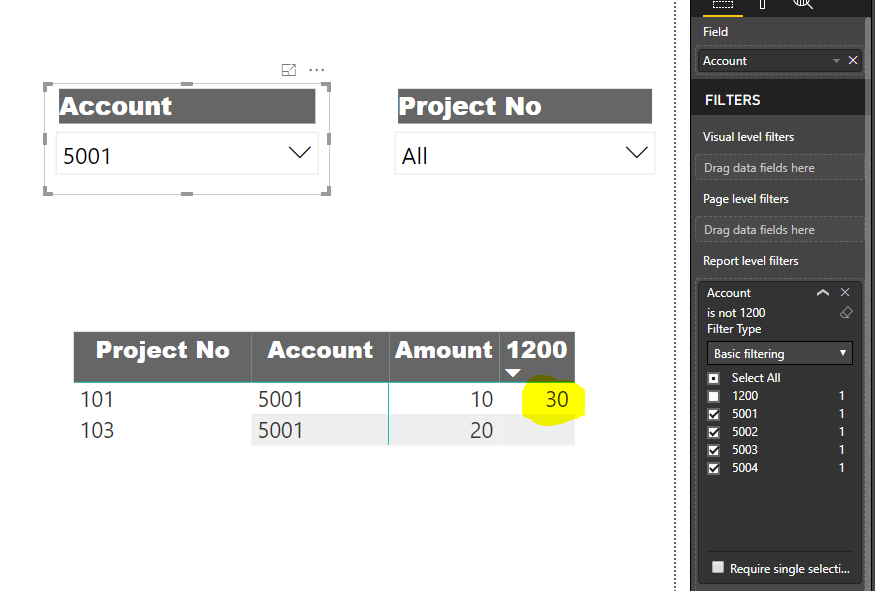The height and width of the screenshot is (591, 875).
Task: Uncheck the 5003 account checkbox
Action: tap(714, 450)
